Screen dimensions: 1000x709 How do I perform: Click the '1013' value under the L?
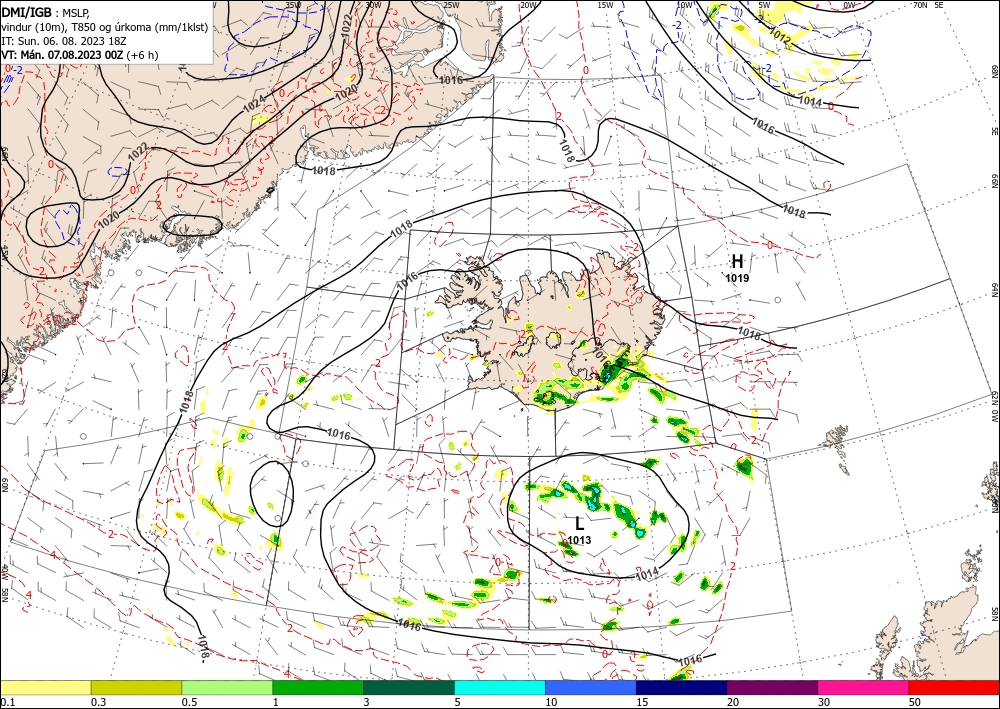579,540
